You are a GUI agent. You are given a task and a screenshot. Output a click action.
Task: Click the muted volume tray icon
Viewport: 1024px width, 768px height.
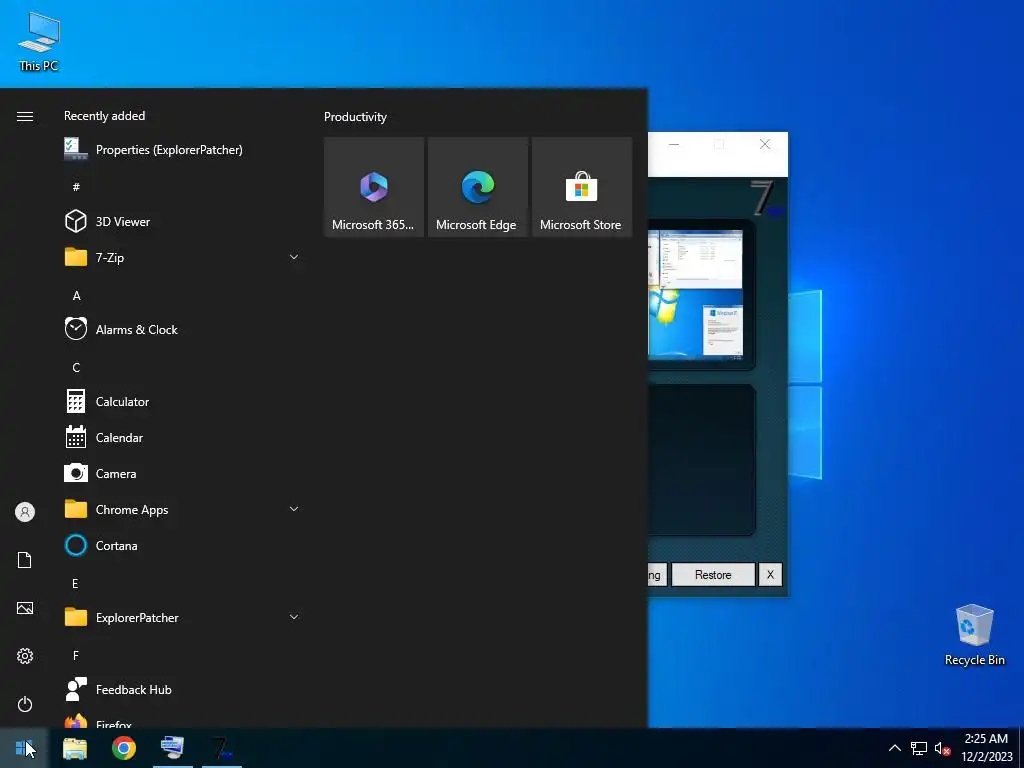942,748
